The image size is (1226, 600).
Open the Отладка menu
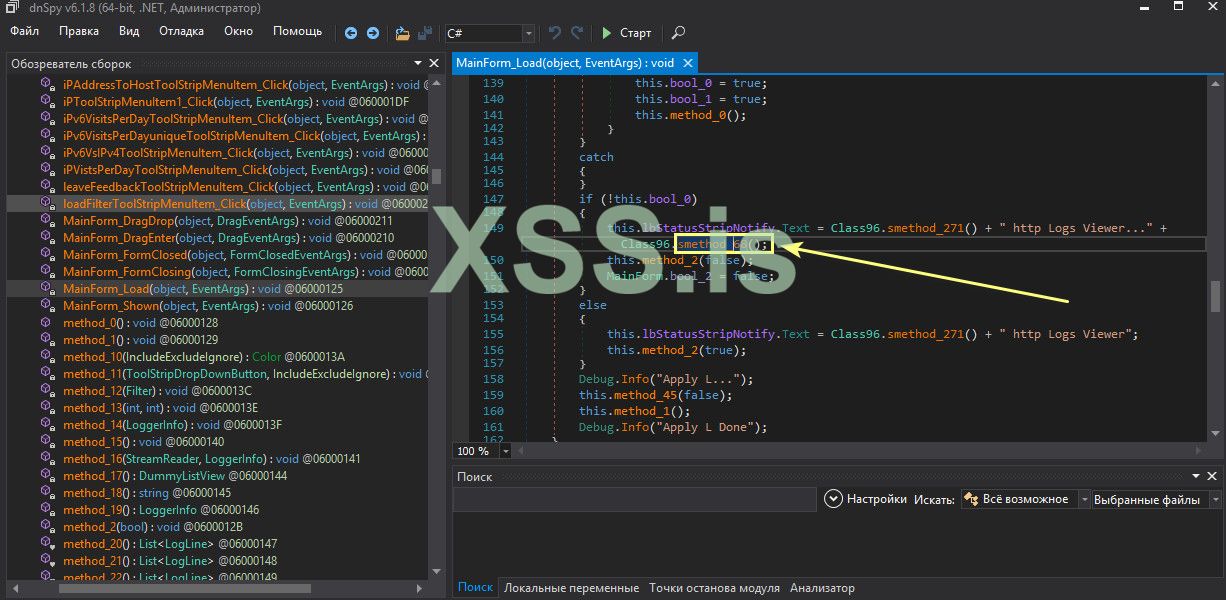(x=181, y=31)
